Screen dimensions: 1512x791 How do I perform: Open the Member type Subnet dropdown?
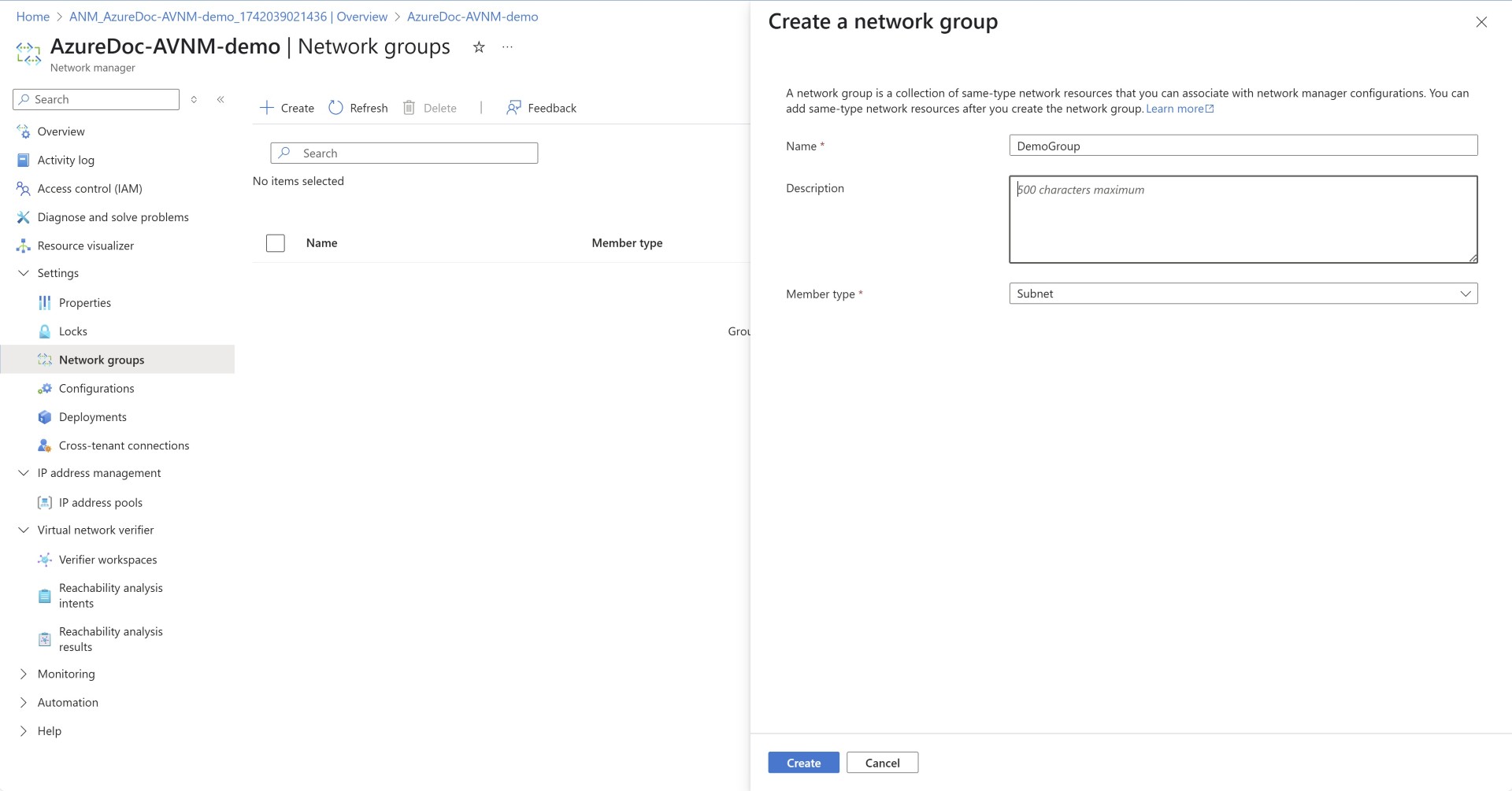tap(1243, 294)
